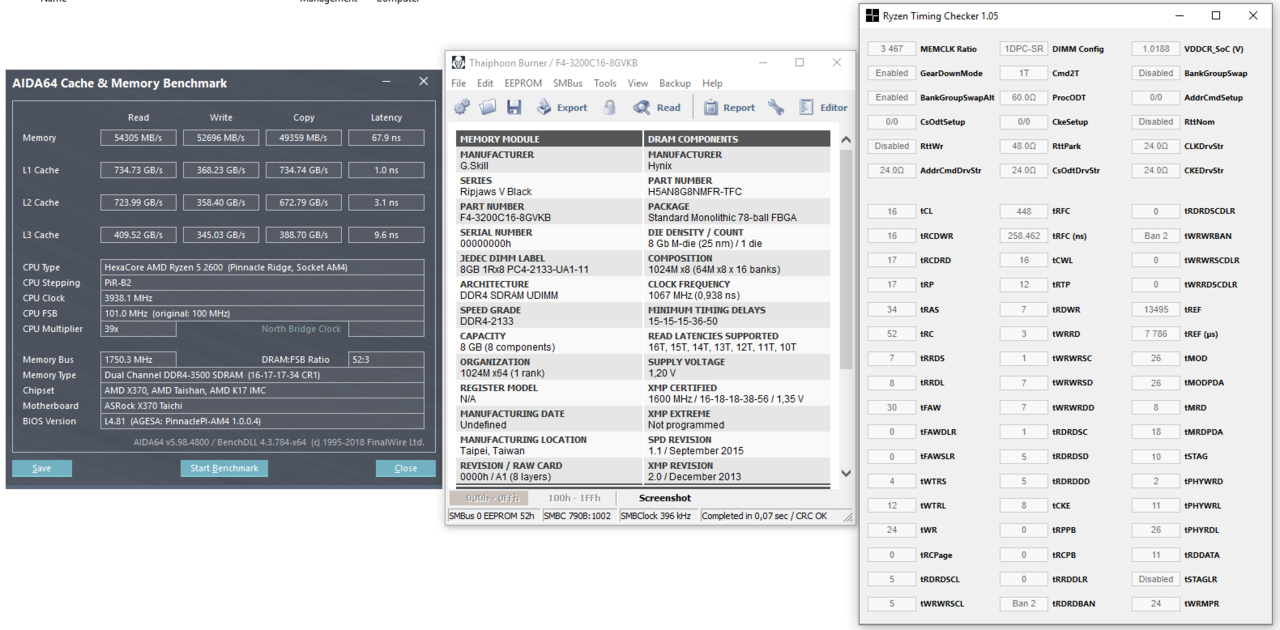The width and height of the screenshot is (1280, 630).
Task: Click the scroll down arrow in Thaiphoon Burner
Action: click(846, 474)
